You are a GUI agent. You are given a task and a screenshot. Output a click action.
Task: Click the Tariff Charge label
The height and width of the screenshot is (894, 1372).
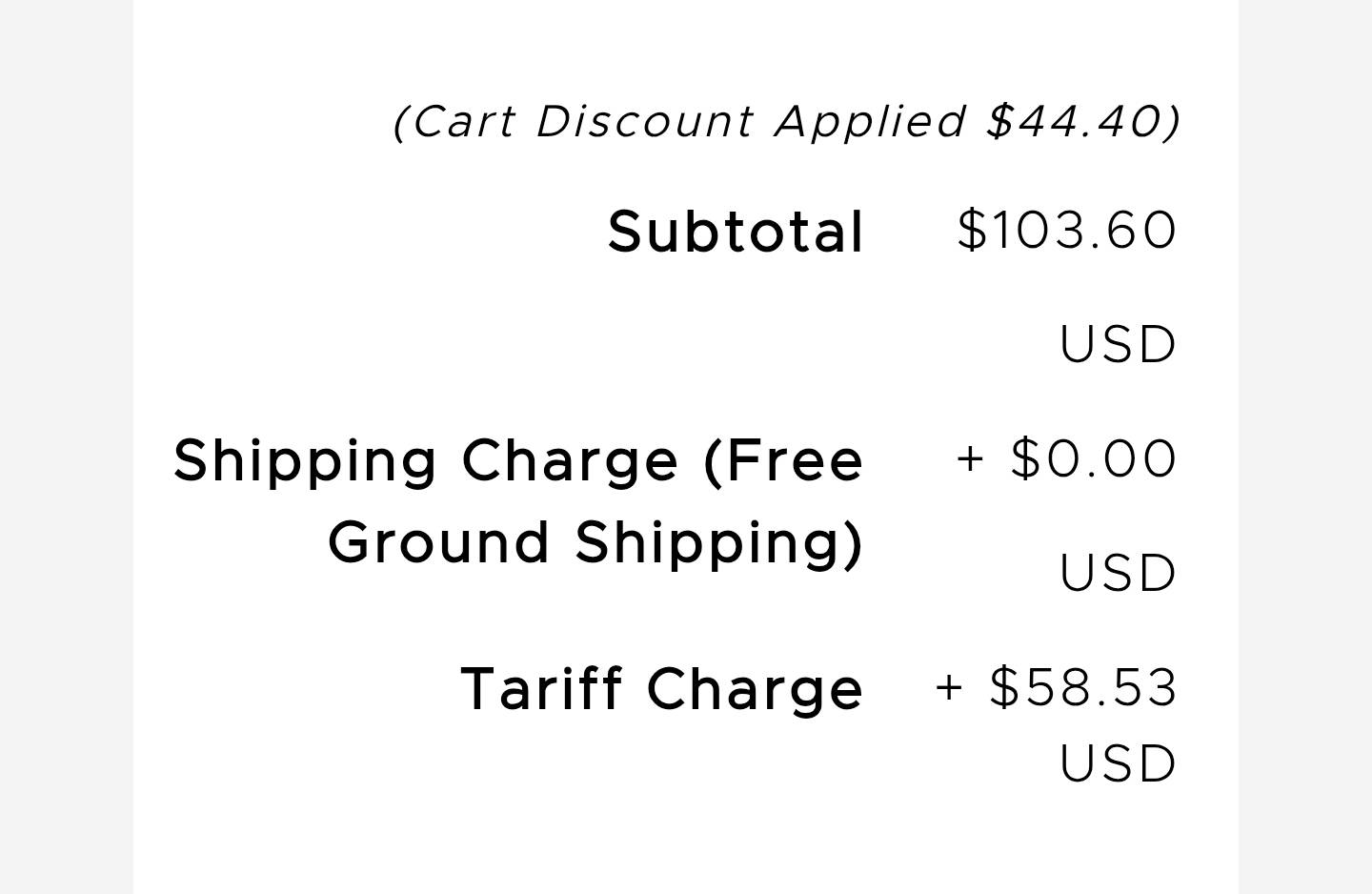click(661, 689)
